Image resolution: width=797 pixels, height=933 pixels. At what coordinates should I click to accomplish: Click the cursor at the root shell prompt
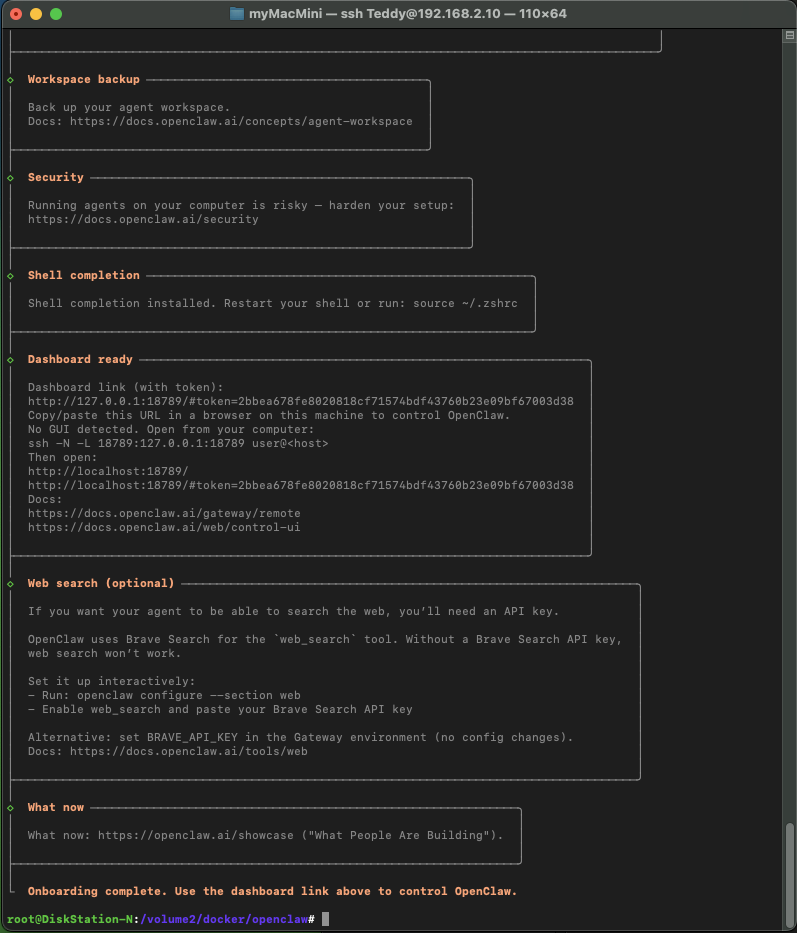pyautogui.click(x=325, y=919)
